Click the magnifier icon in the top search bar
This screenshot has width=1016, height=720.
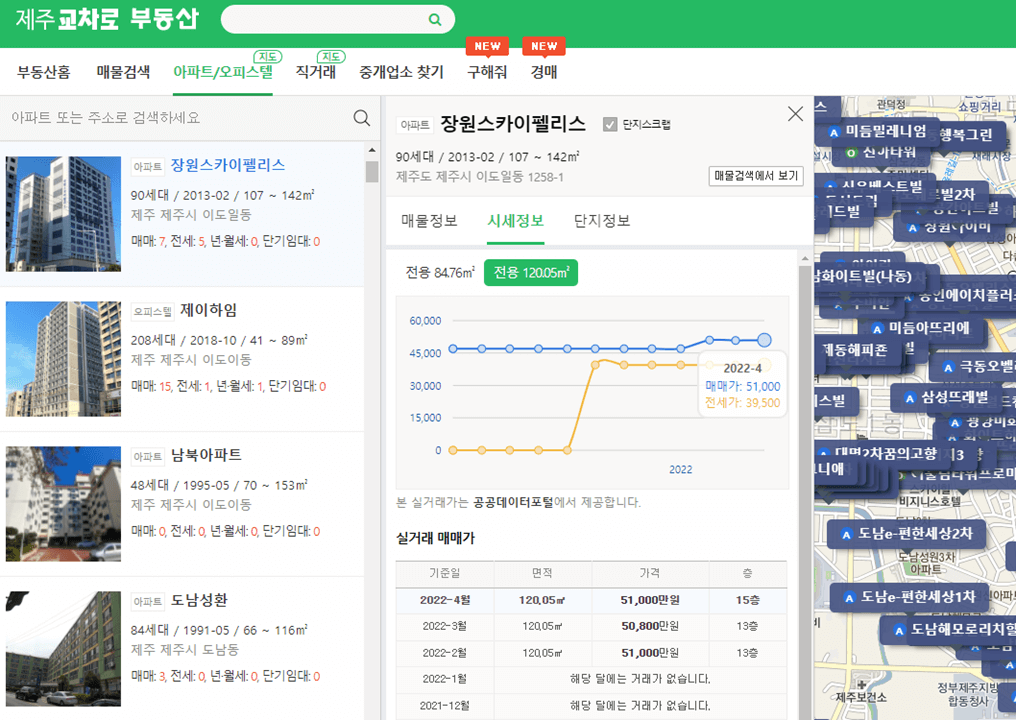coord(434,19)
